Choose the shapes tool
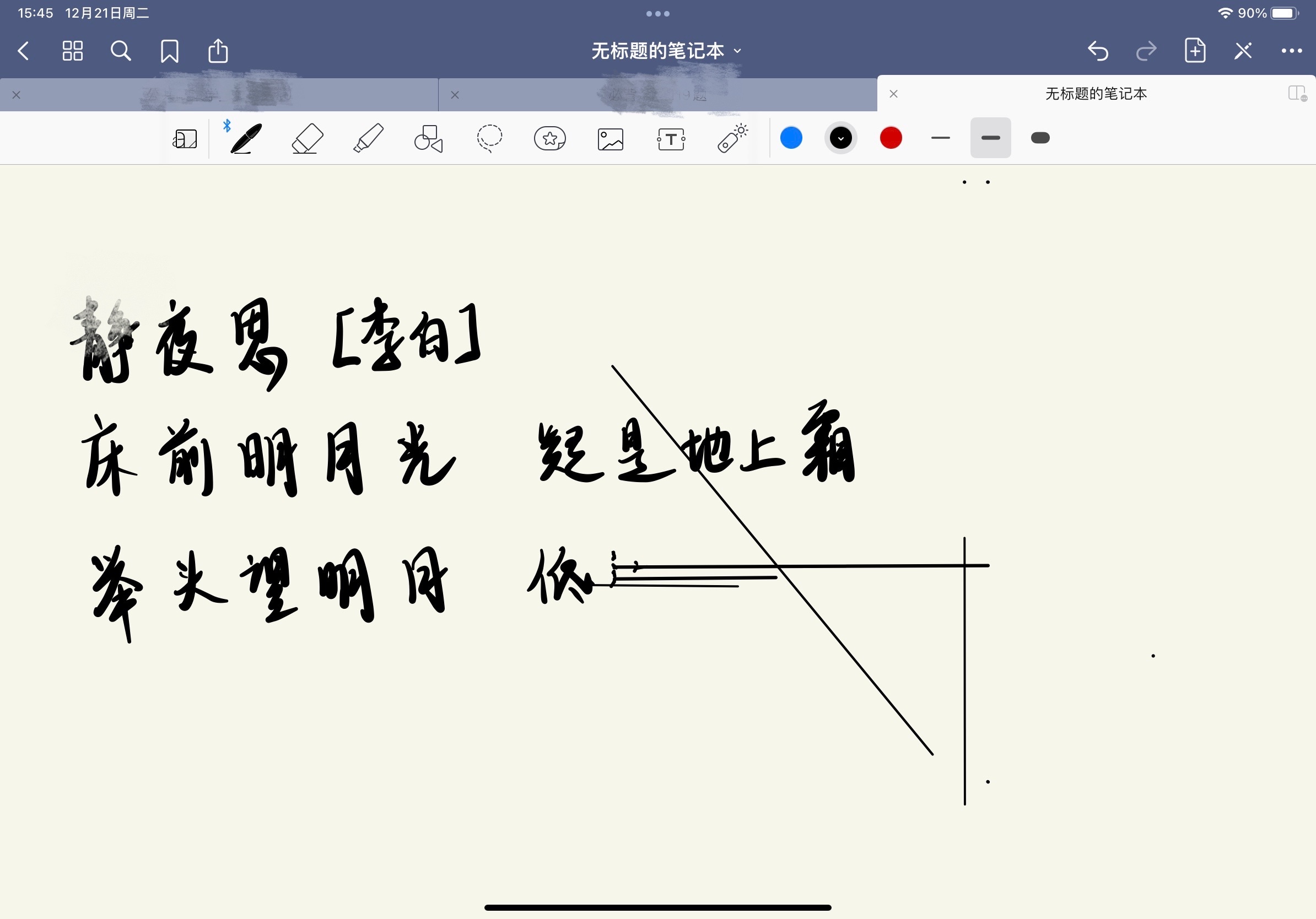This screenshot has width=1316, height=919. [x=429, y=139]
